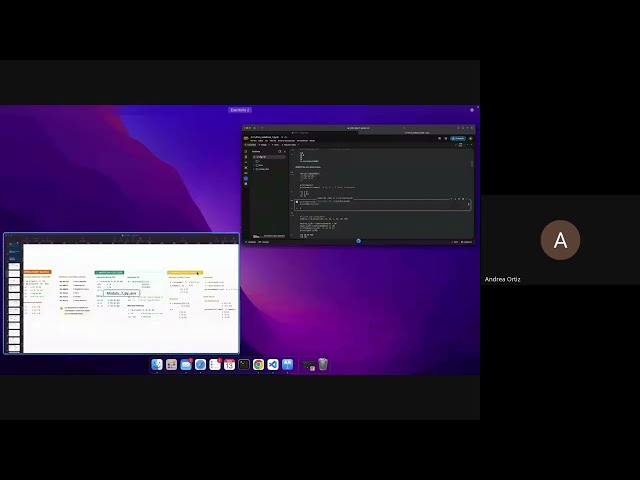The height and width of the screenshot is (480, 640).
Task: Click the browser address bar of Colab window
Action: pos(358,128)
